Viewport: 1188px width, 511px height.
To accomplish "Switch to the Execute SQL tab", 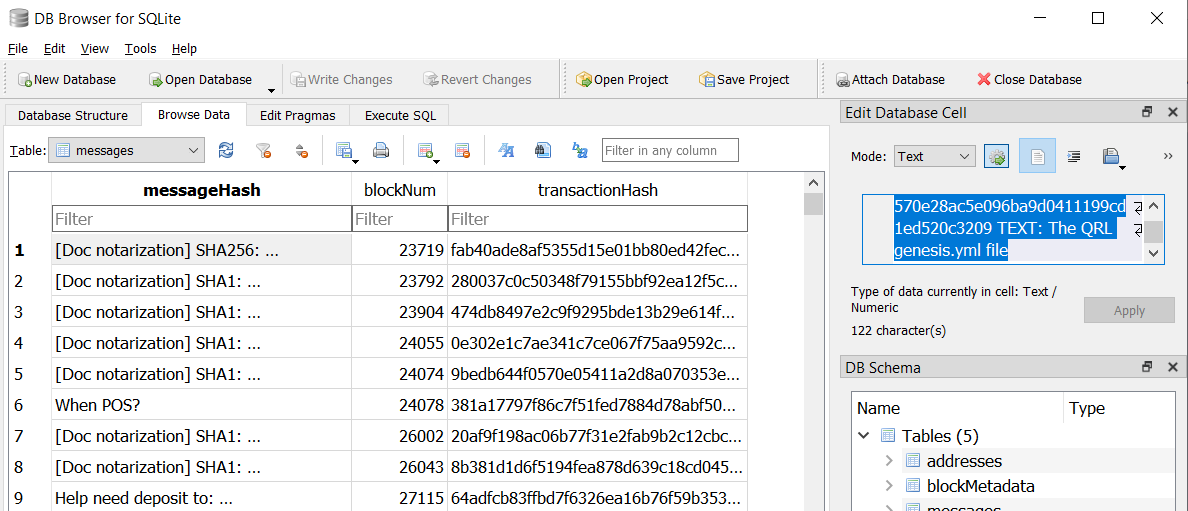I will pyautogui.click(x=399, y=115).
